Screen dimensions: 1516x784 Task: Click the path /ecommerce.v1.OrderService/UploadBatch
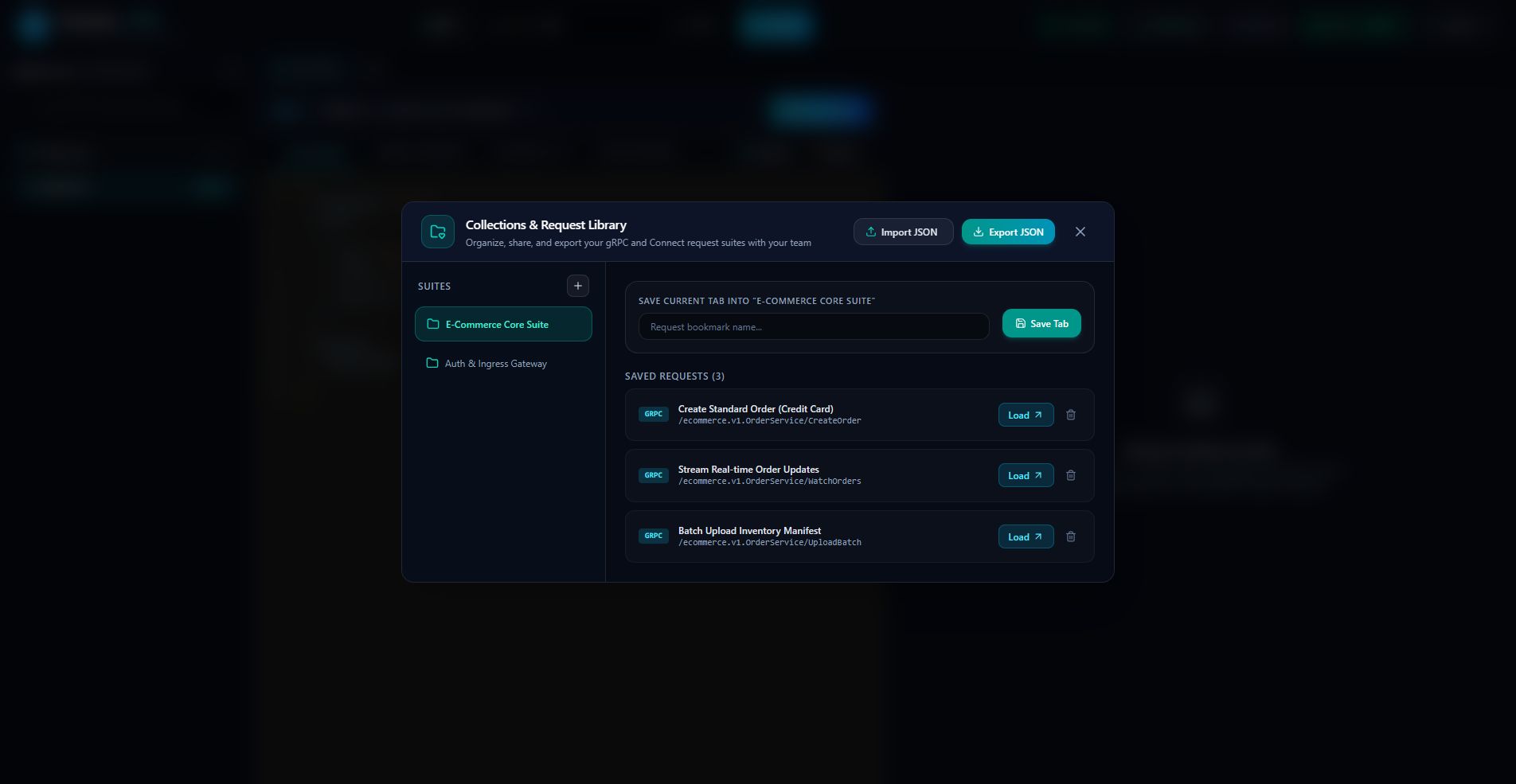point(769,542)
